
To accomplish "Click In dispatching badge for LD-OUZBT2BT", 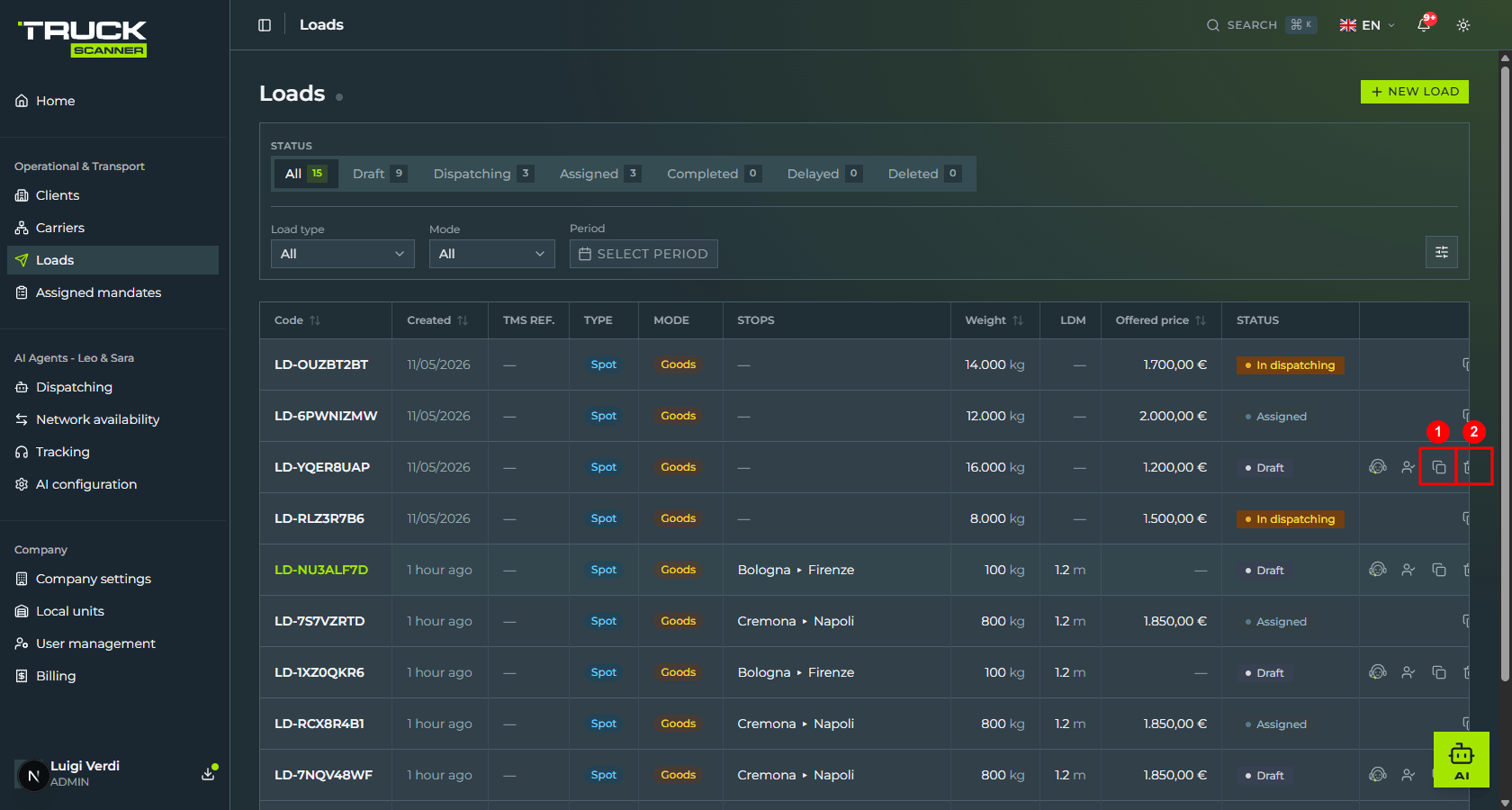I will [x=1291, y=365].
